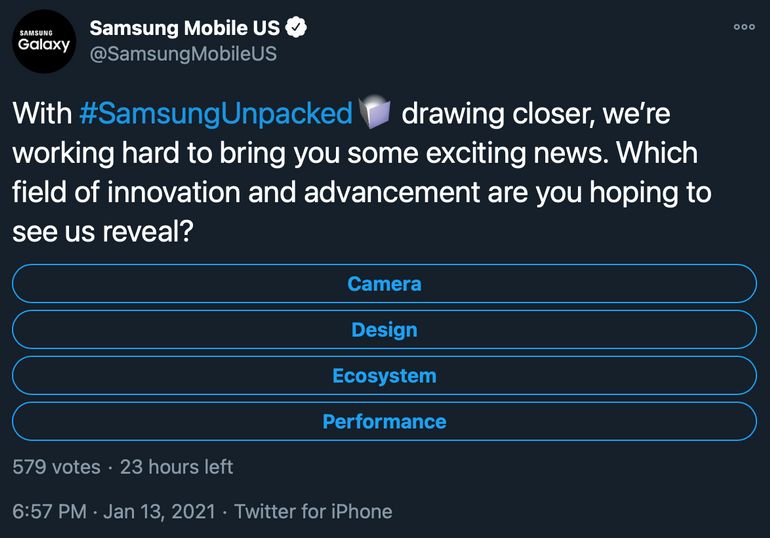The image size is (770, 538).
Task: Click the 23 hours left label
Action: tap(176, 467)
